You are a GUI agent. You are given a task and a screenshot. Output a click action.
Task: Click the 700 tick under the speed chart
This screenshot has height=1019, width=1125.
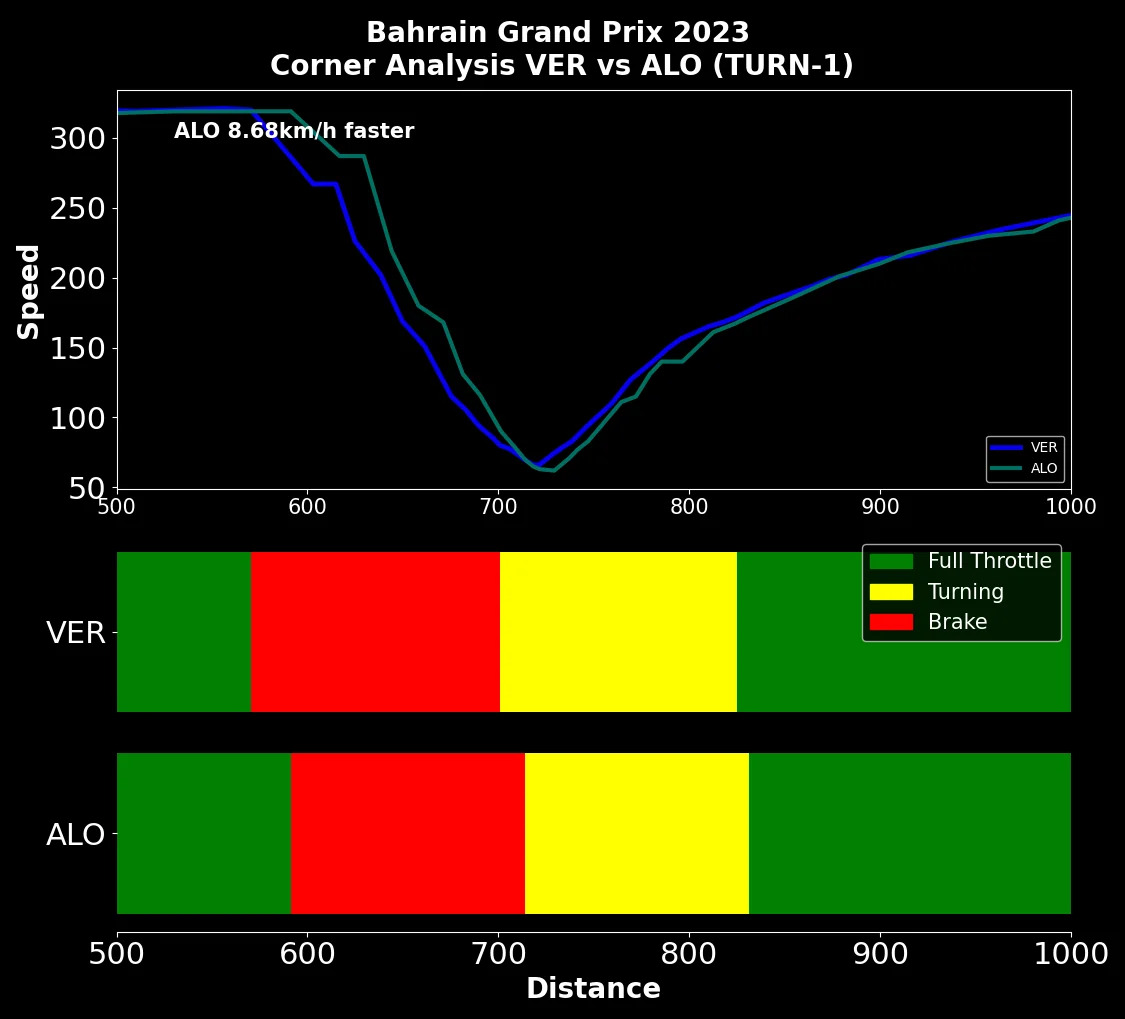point(498,507)
